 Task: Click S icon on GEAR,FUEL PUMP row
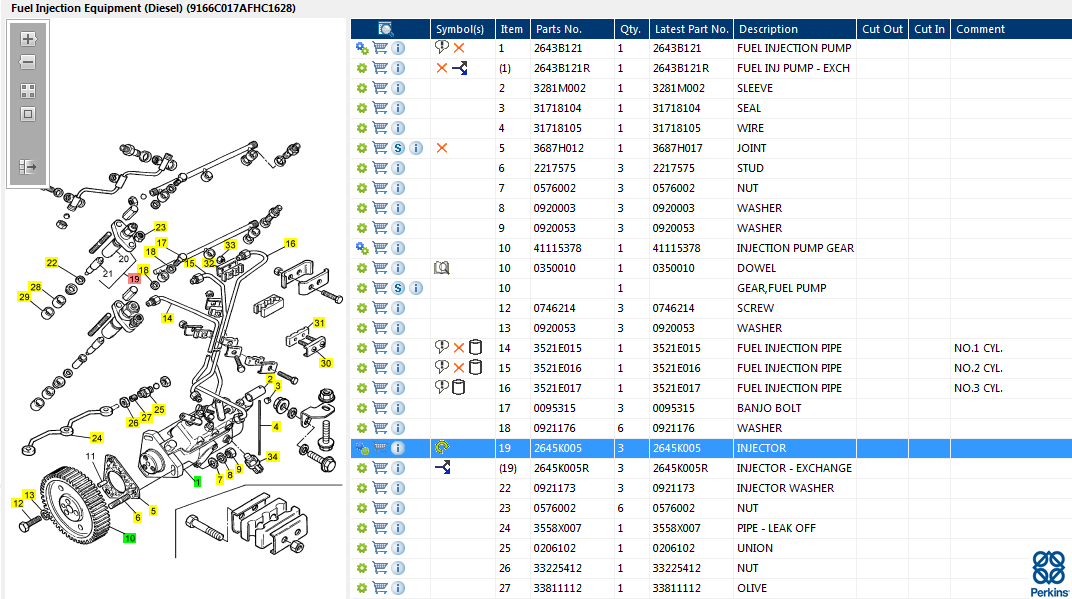[398, 288]
